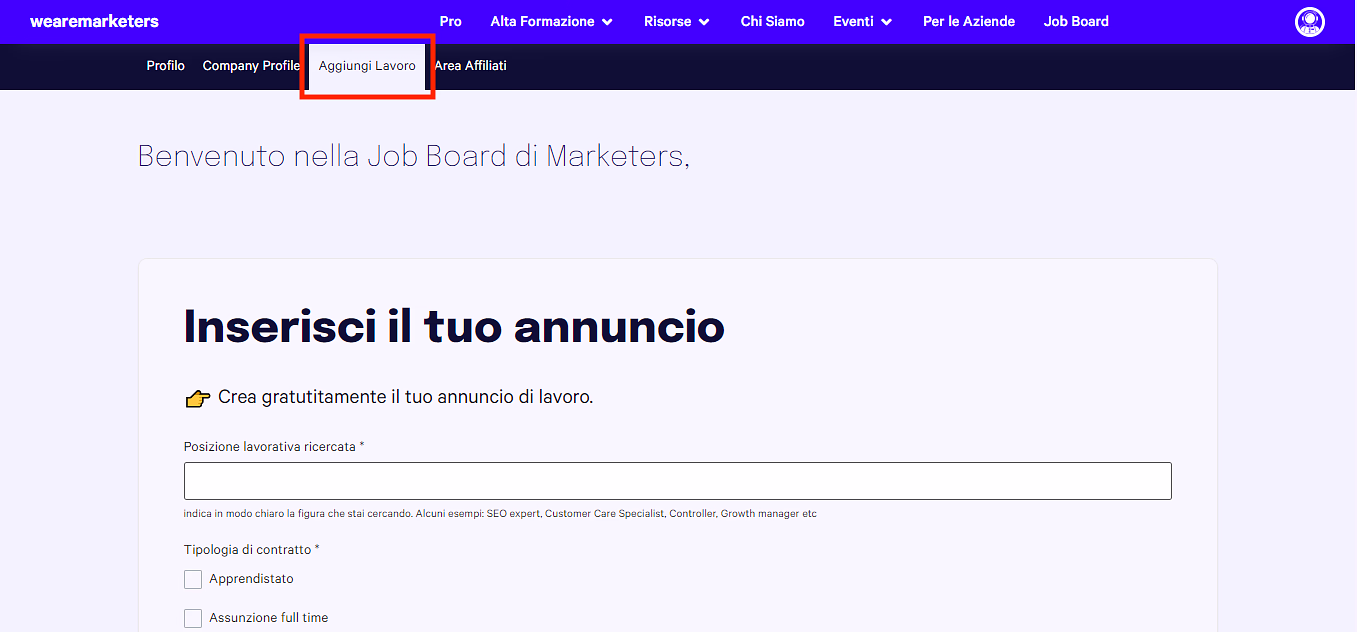Screen dimensions: 1357x632
Task: Click the Risorse chevron icon
Action: tap(704, 21)
